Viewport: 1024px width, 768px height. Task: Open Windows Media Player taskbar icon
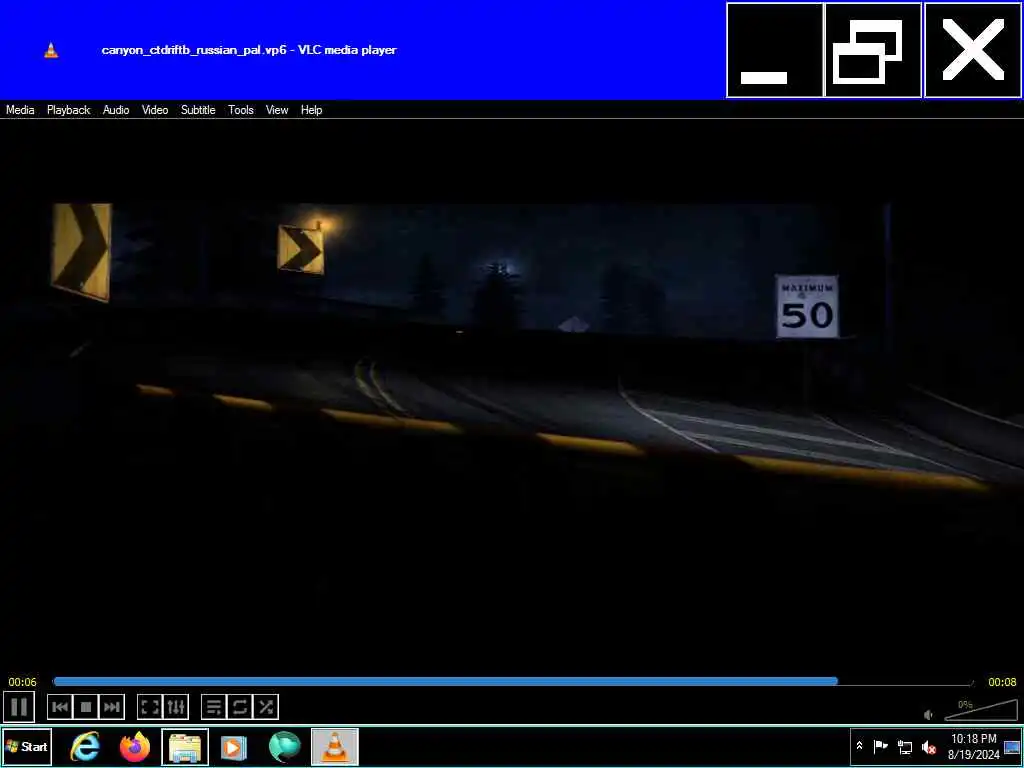(234, 746)
